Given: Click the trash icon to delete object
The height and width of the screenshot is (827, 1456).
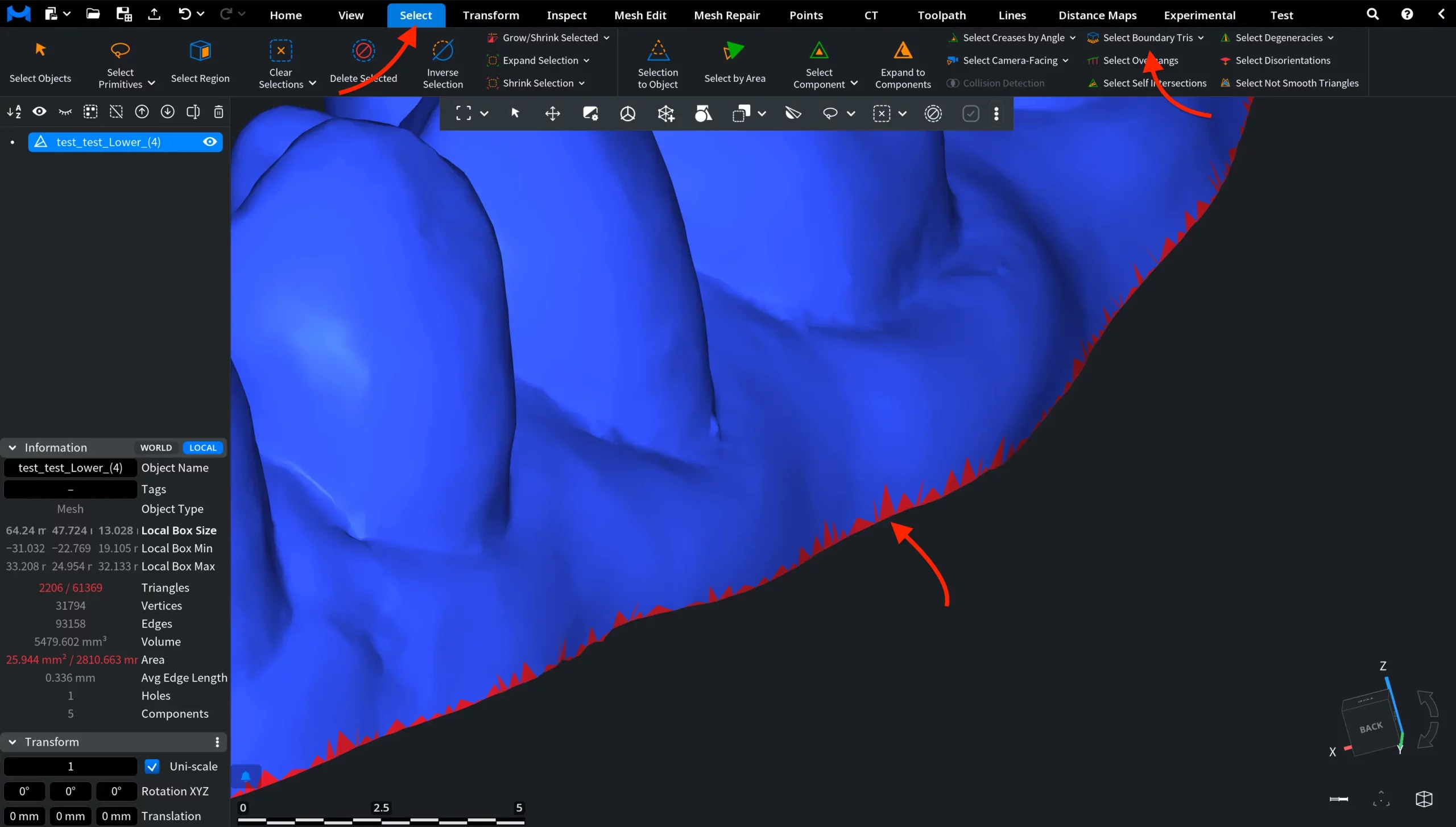Looking at the screenshot, I should (218, 112).
